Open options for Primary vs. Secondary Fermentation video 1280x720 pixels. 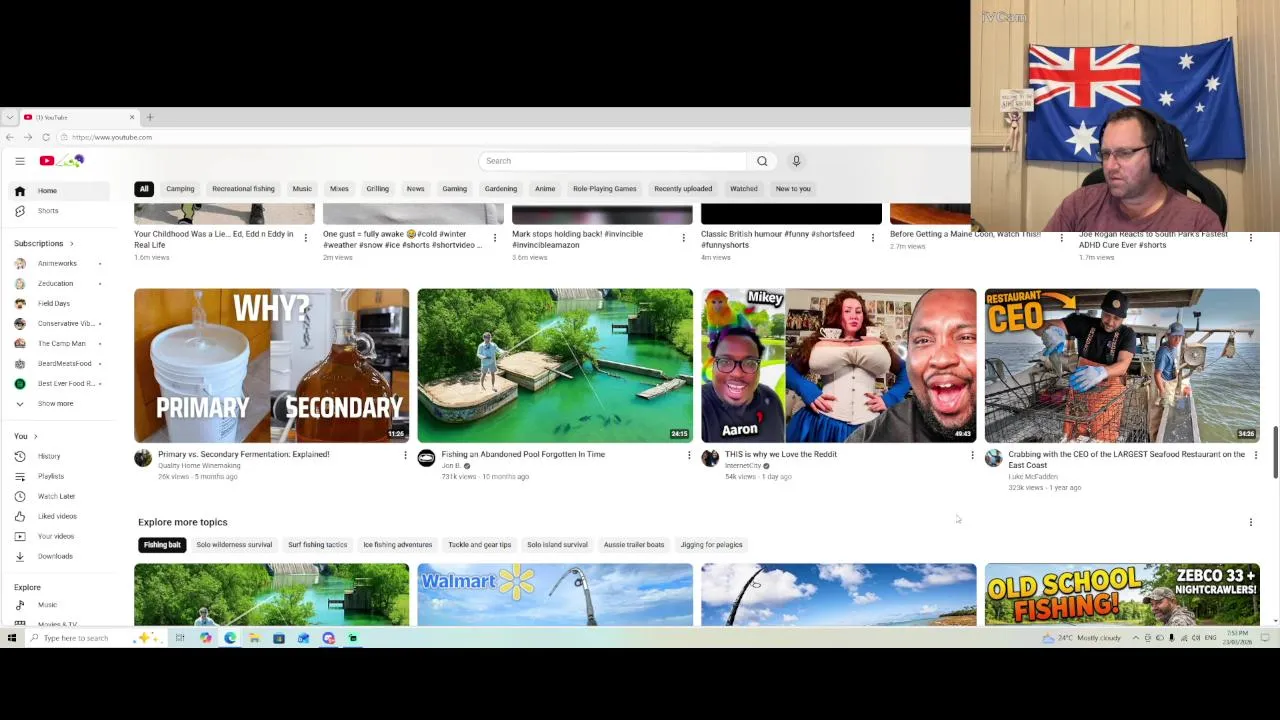pos(405,455)
